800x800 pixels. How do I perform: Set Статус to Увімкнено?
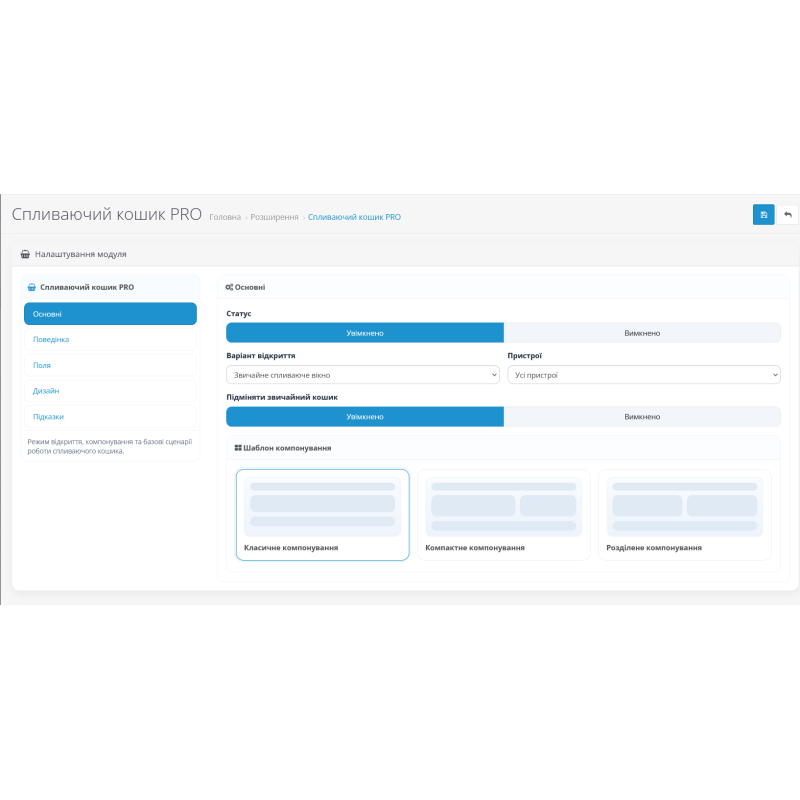point(365,333)
